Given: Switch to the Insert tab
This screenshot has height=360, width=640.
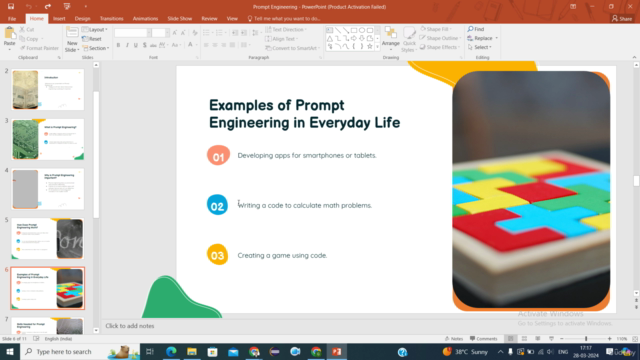Looking at the screenshot, I should tap(59, 18).
